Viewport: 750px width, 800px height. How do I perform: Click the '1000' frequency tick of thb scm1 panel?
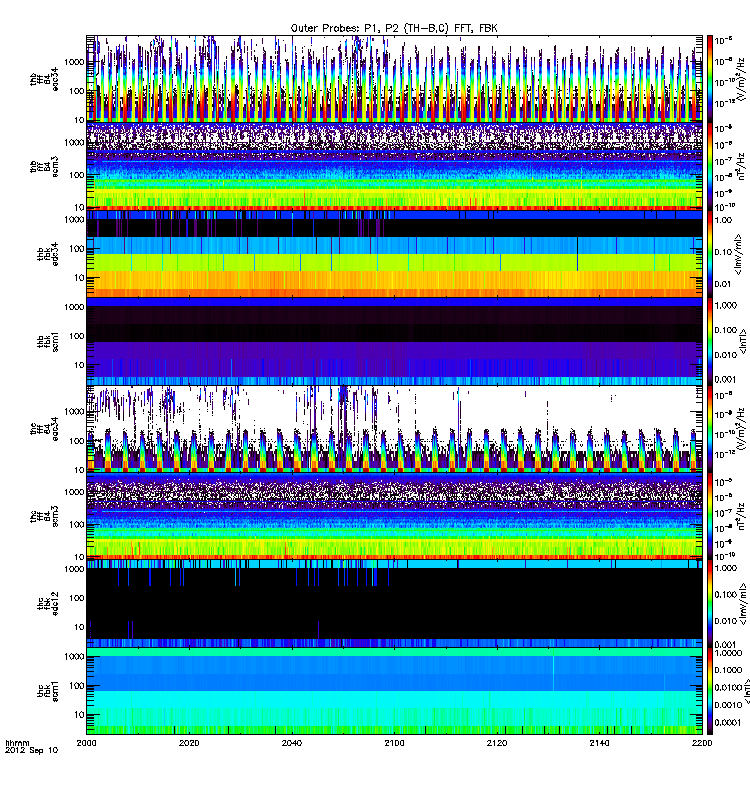(74, 307)
